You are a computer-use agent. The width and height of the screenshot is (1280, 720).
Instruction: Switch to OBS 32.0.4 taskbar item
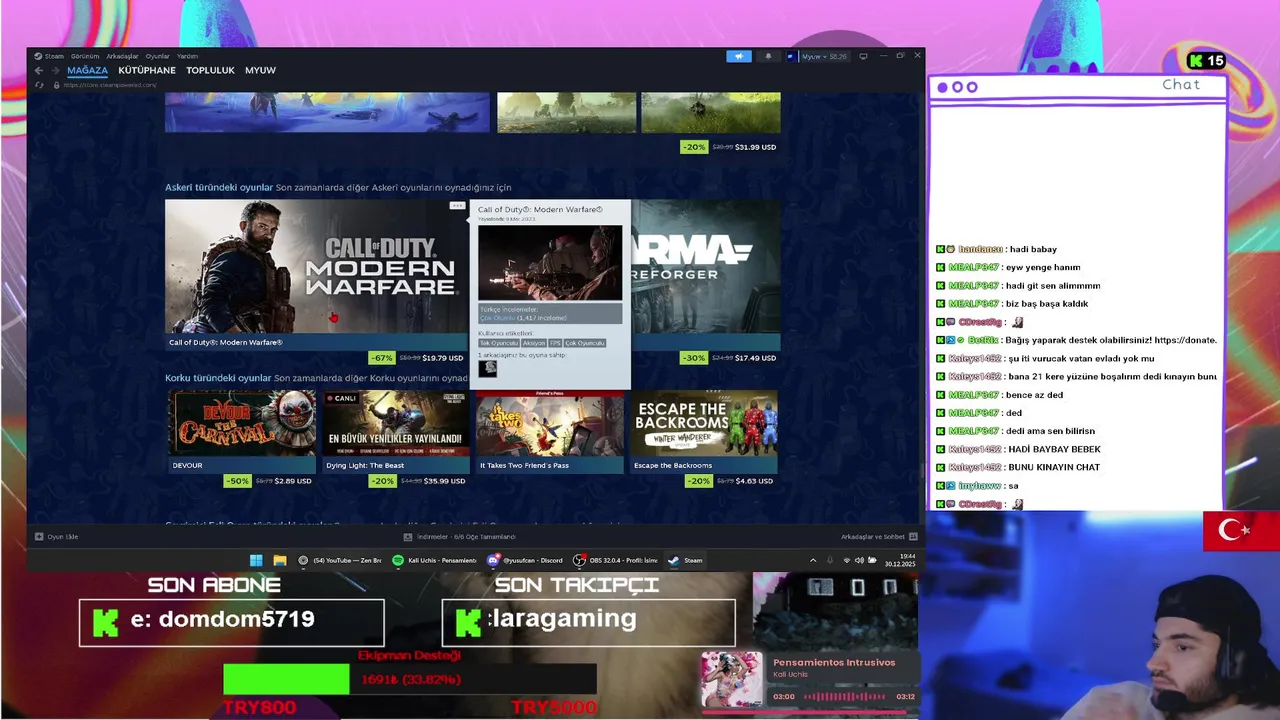(615, 560)
